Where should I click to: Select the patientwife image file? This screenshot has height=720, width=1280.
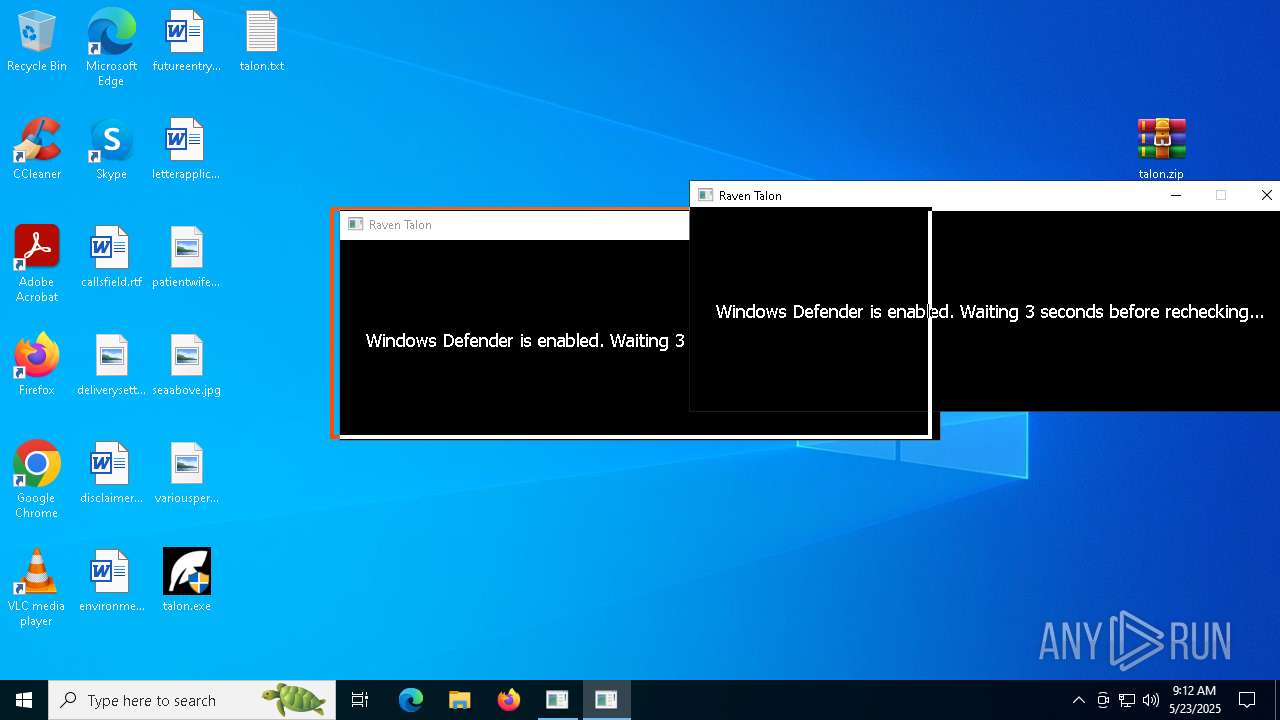(x=186, y=258)
